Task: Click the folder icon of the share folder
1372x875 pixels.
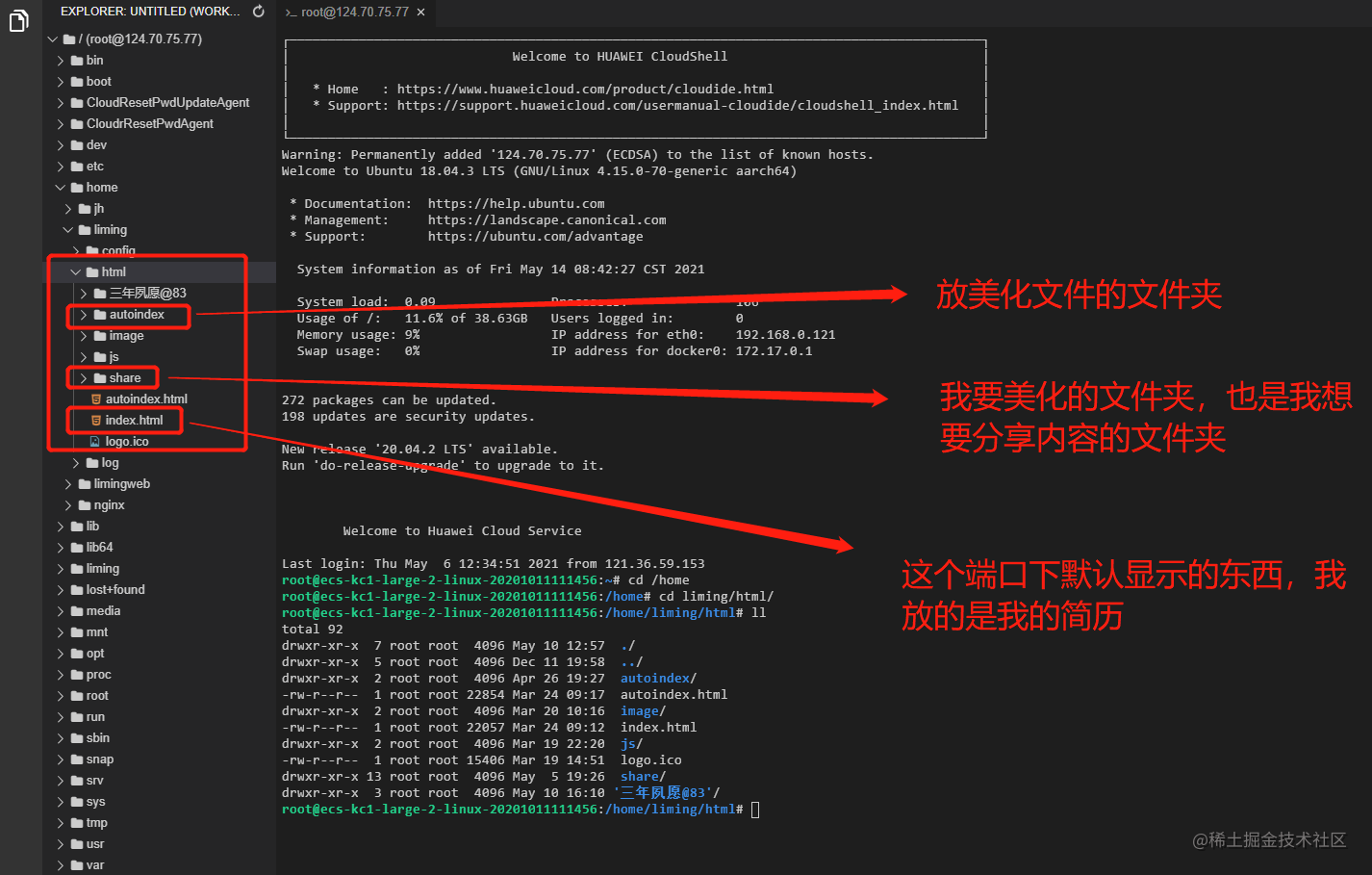Action: (x=101, y=377)
